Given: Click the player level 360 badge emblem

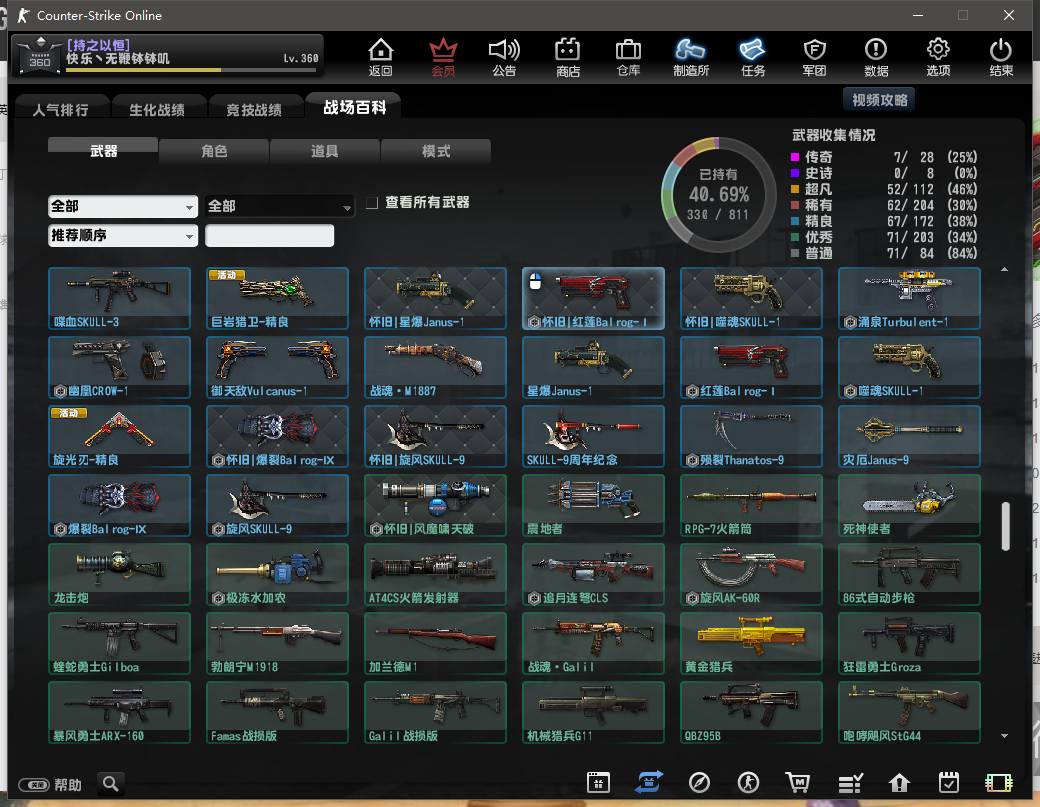Looking at the screenshot, I should click(x=39, y=56).
